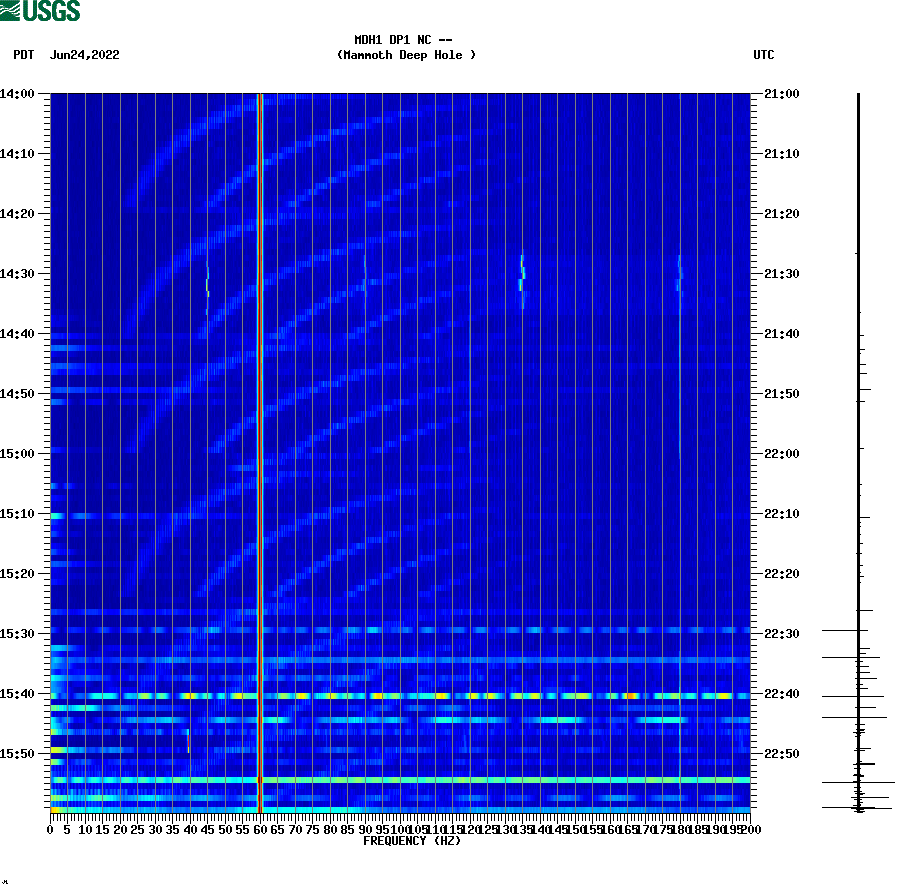
Task: Select the green USGS wave emblem
Action: [x=10, y=11]
